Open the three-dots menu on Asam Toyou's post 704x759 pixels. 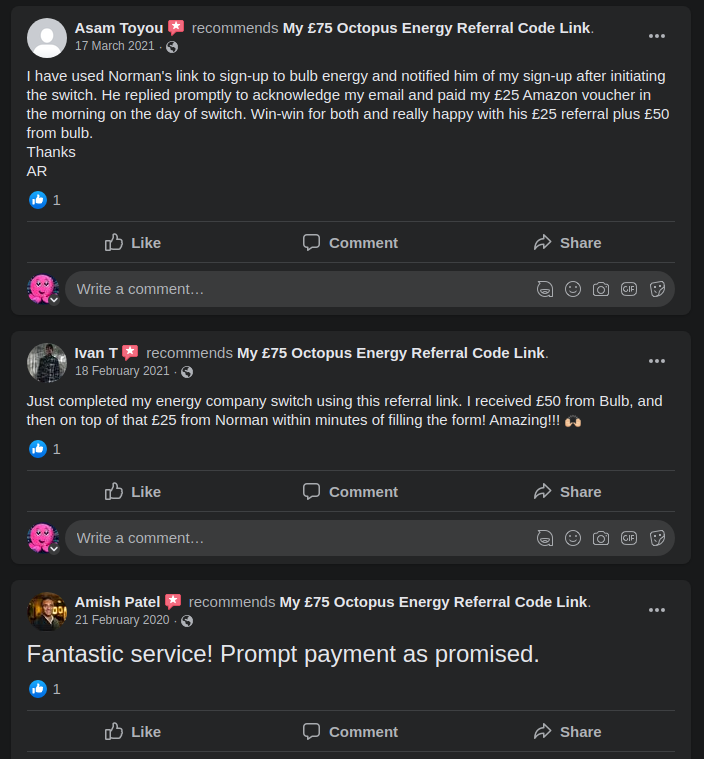pyautogui.click(x=657, y=36)
